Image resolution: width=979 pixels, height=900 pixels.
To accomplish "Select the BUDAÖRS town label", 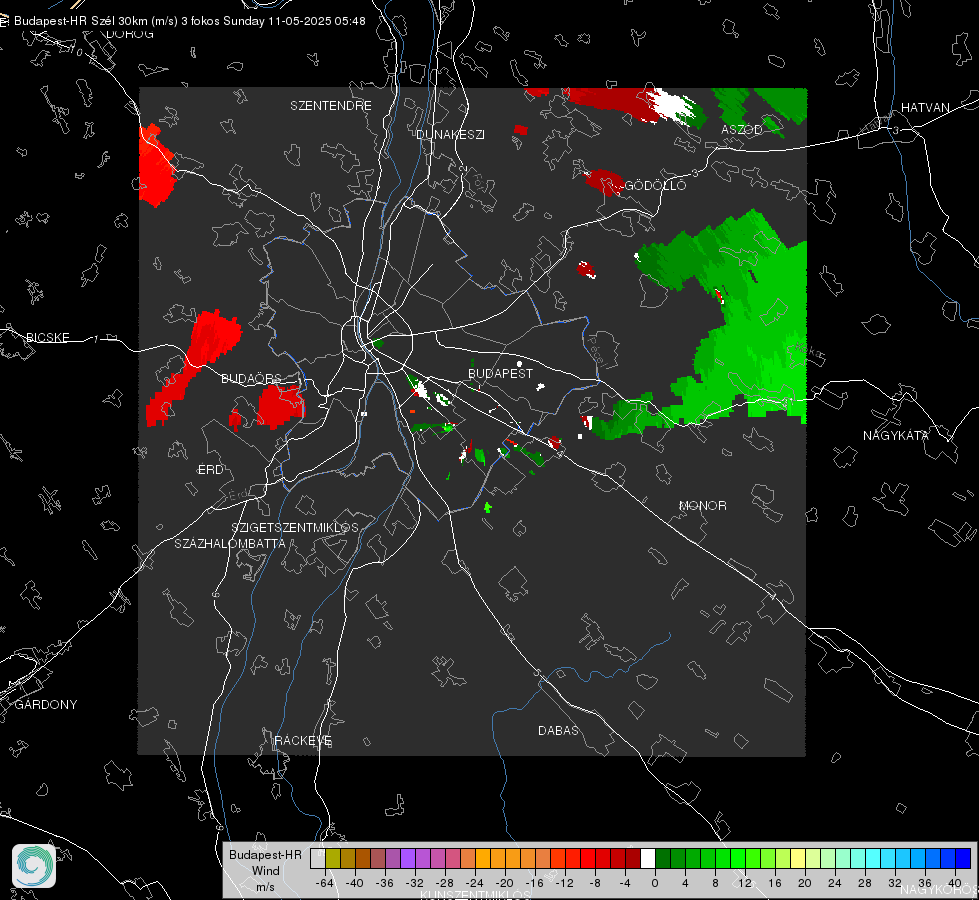I will pyautogui.click(x=251, y=378).
